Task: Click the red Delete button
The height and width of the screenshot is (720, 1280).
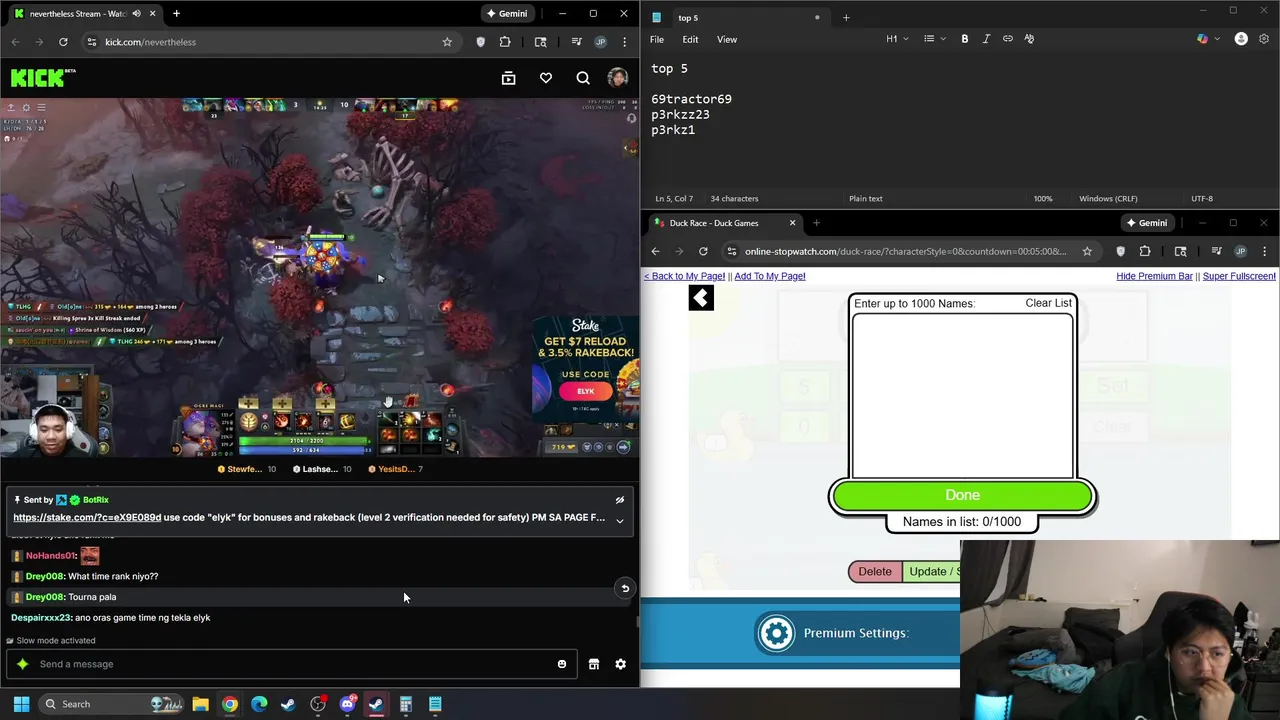Action: pos(875,571)
